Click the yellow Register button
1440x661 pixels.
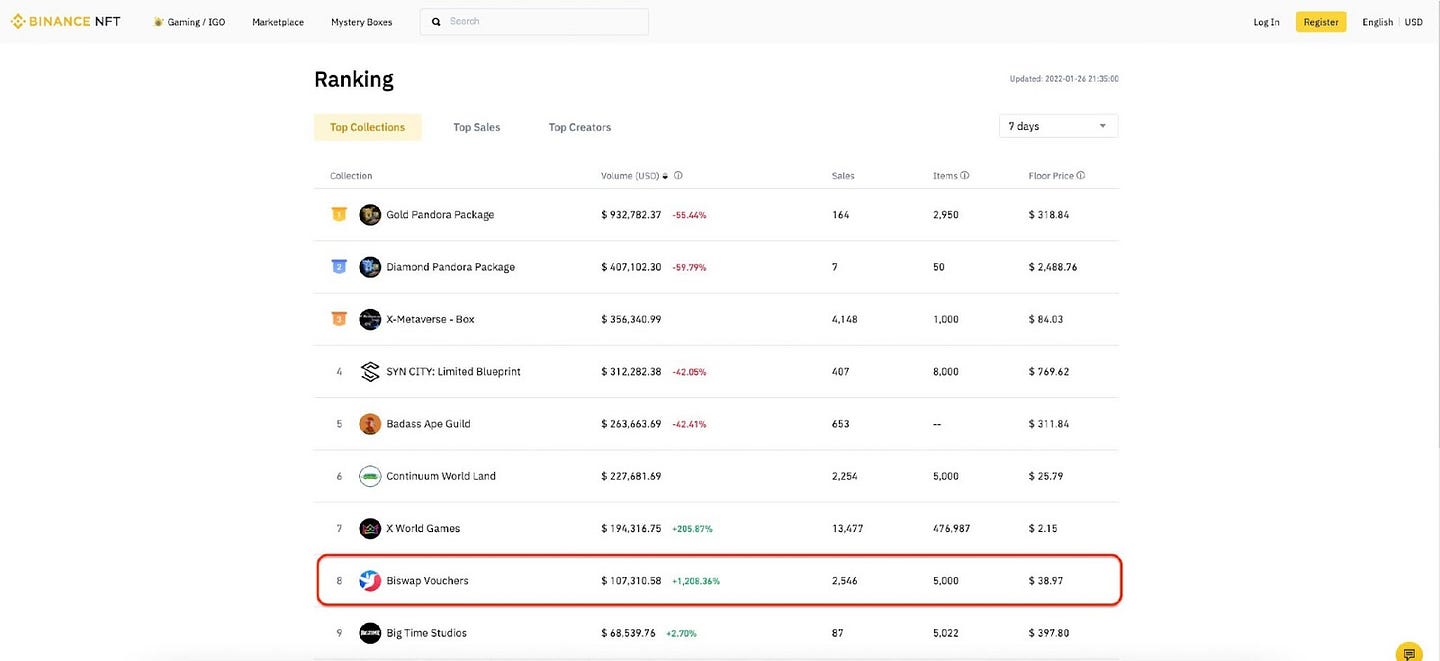pos(1321,22)
